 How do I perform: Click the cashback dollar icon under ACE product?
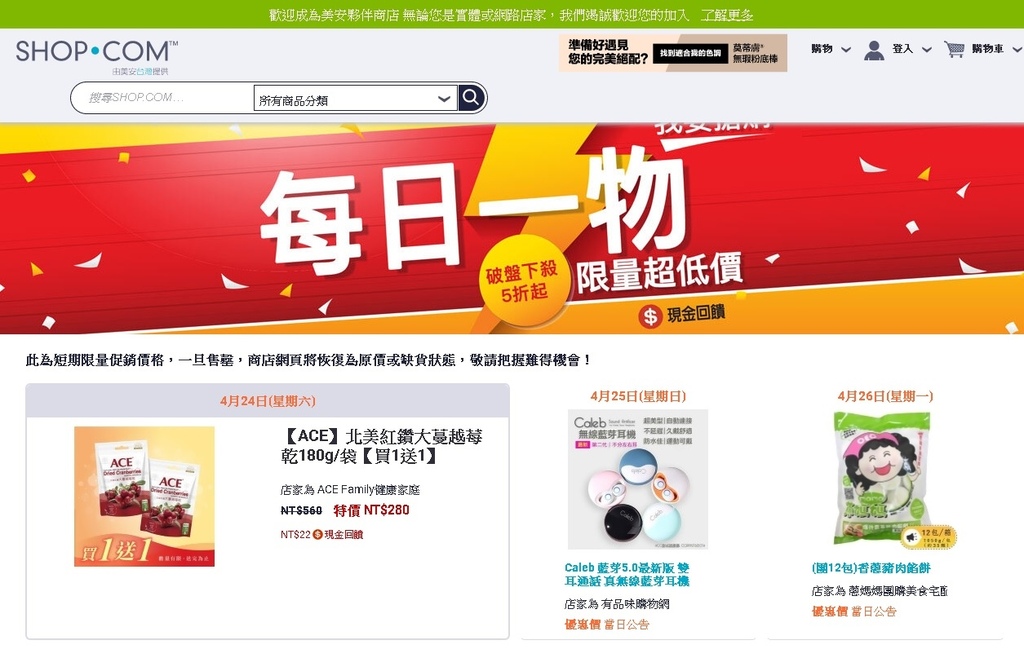(x=317, y=534)
